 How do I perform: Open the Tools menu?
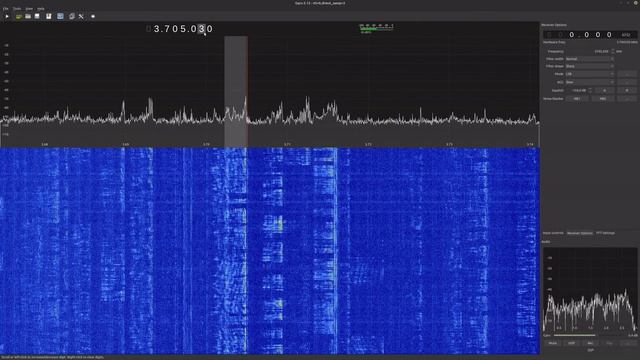(17, 9)
